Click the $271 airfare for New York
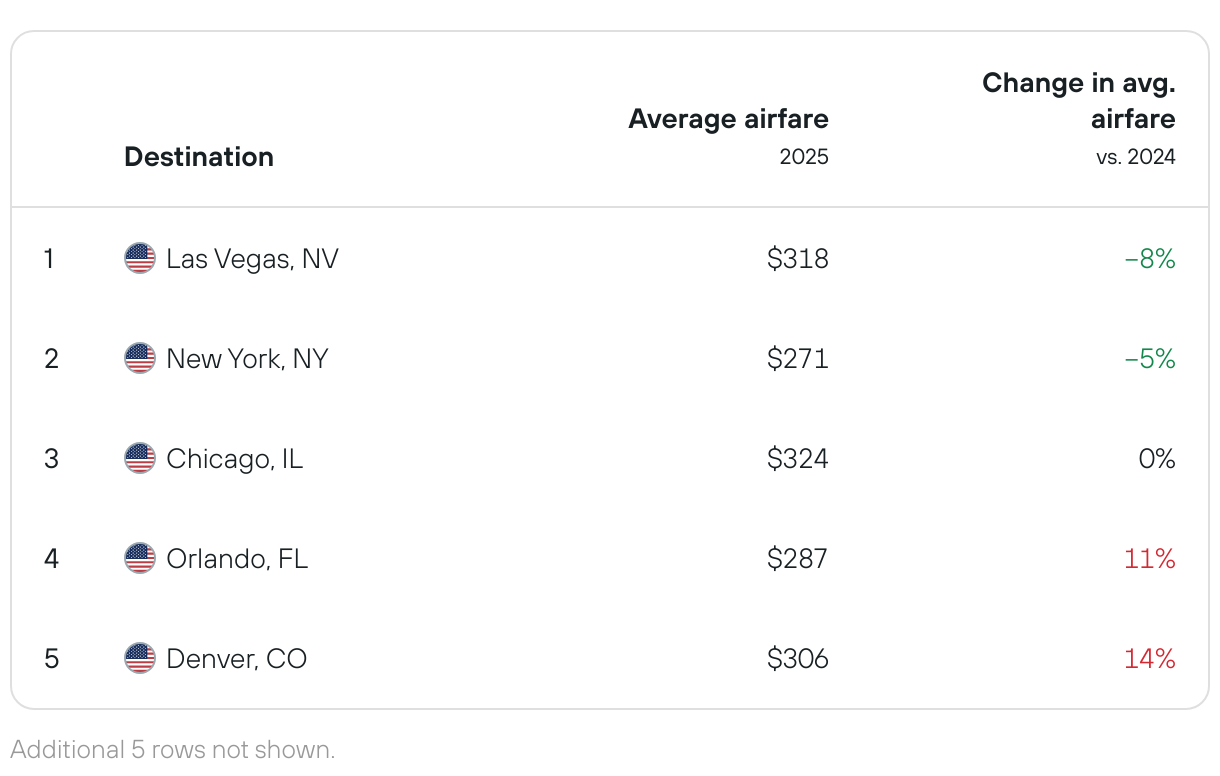 (x=798, y=358)
